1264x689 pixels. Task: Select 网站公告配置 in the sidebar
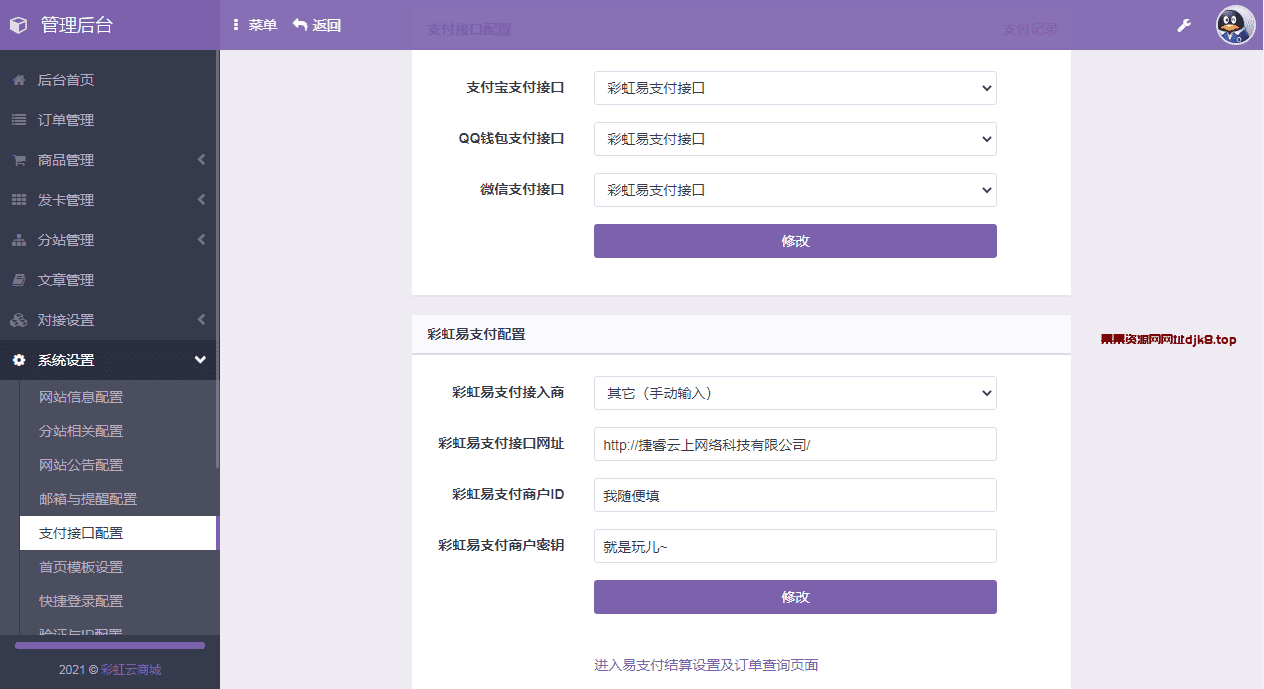pos(80,465)
